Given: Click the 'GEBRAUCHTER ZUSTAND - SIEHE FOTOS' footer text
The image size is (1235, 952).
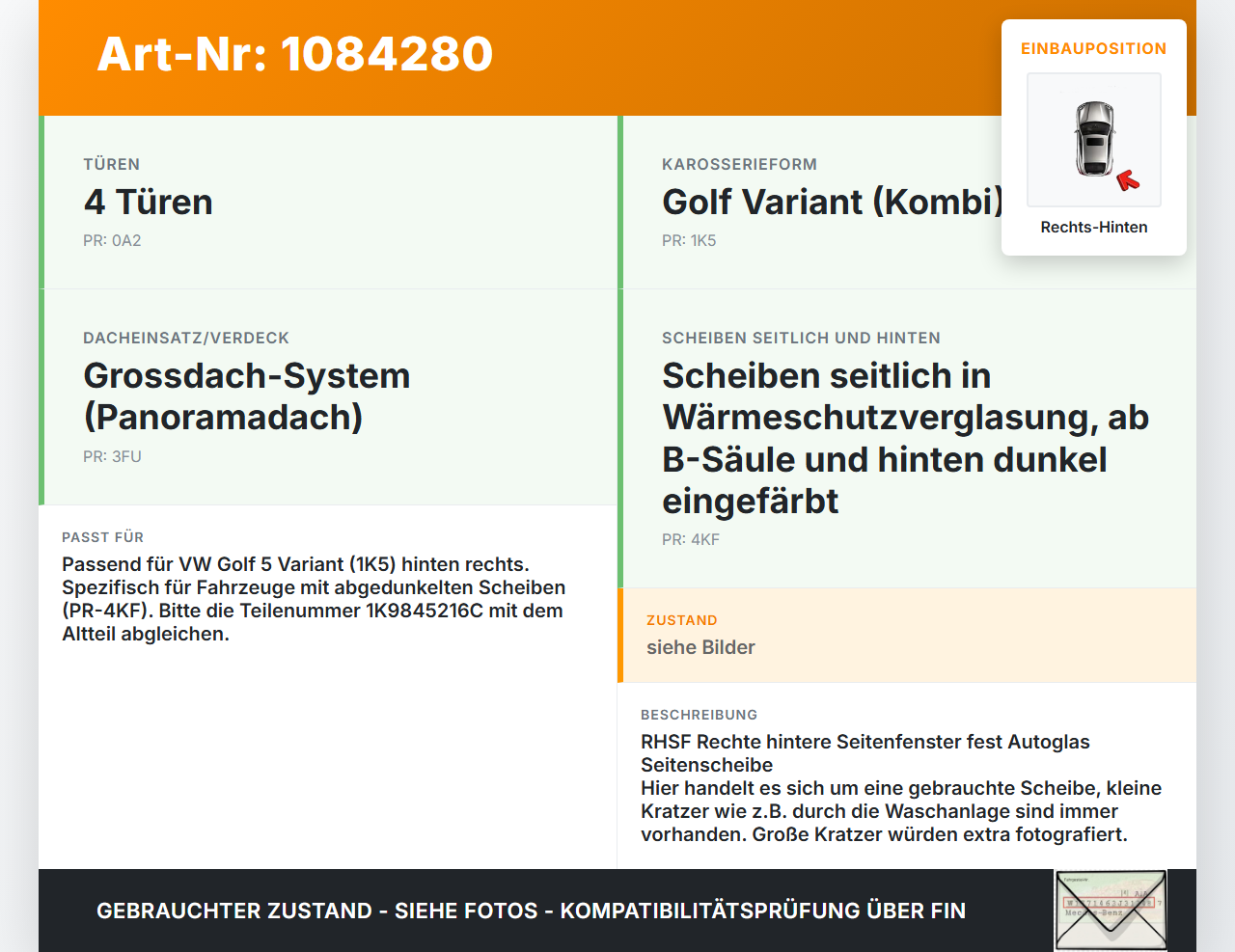Looking at the screenshot, I should 531,911.
